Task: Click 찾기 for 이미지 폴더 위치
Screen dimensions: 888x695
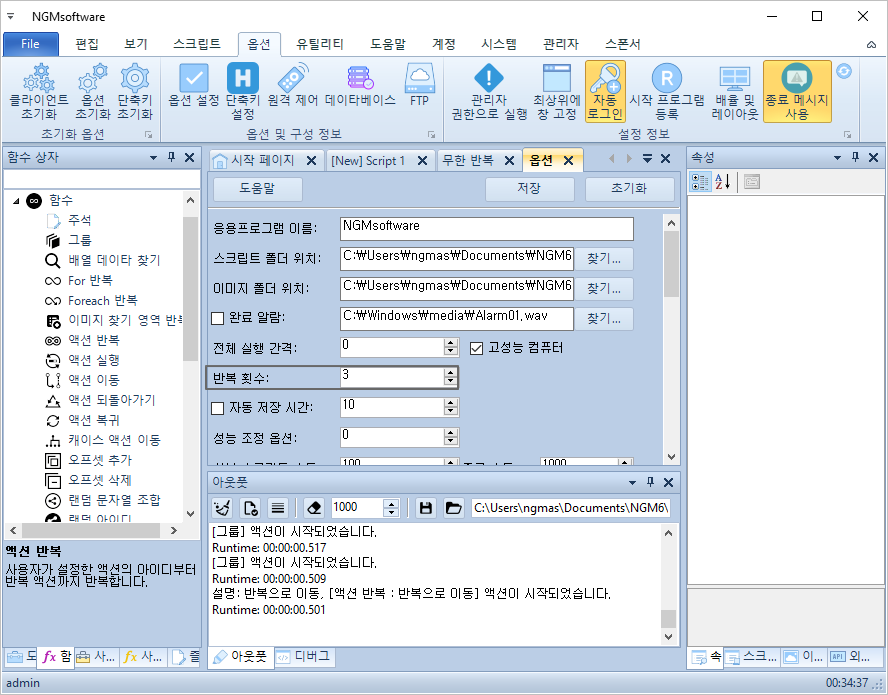Action: coord(604,289)
